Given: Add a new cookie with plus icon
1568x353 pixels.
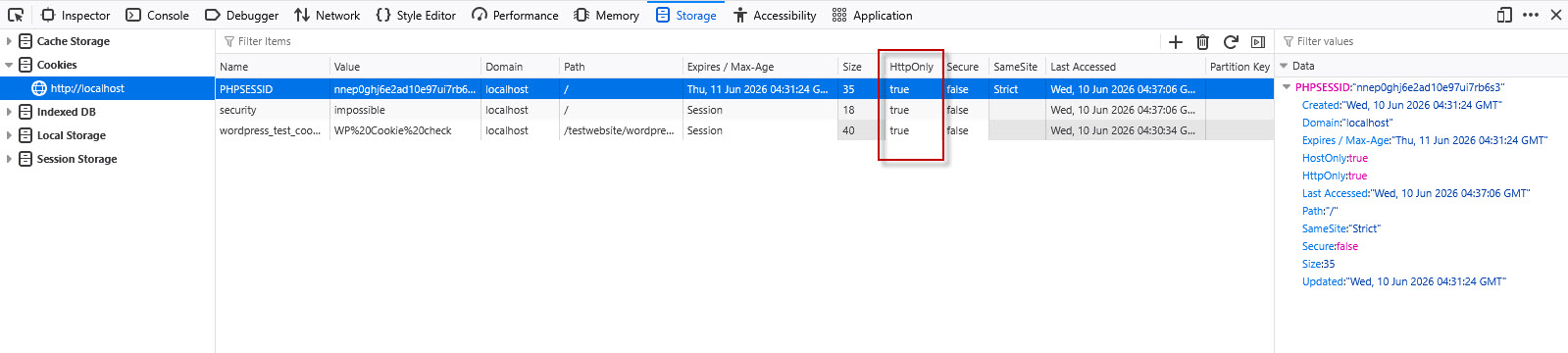Looking at the screenshot, I should [x=1176, y=41].
